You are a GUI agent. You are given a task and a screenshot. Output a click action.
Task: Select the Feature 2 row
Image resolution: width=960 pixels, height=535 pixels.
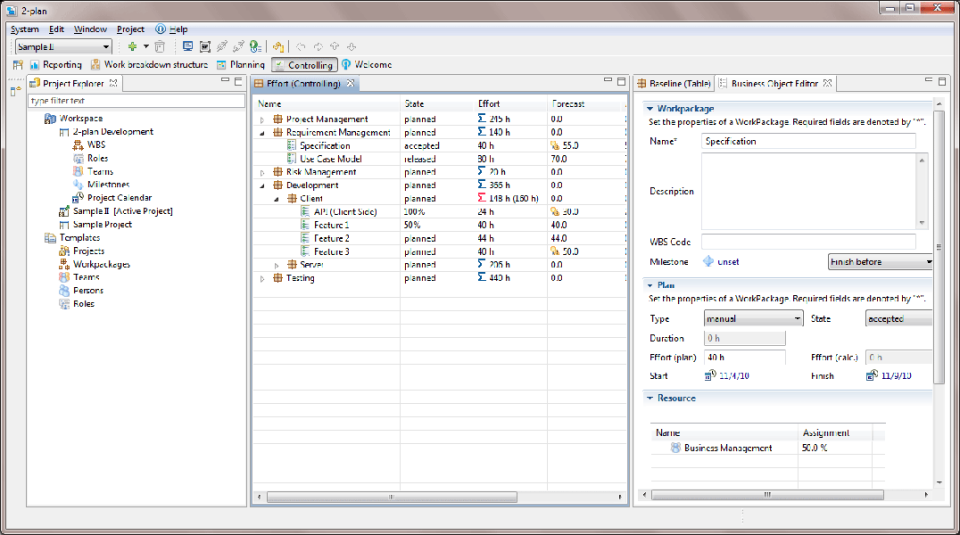pos(440,239)
